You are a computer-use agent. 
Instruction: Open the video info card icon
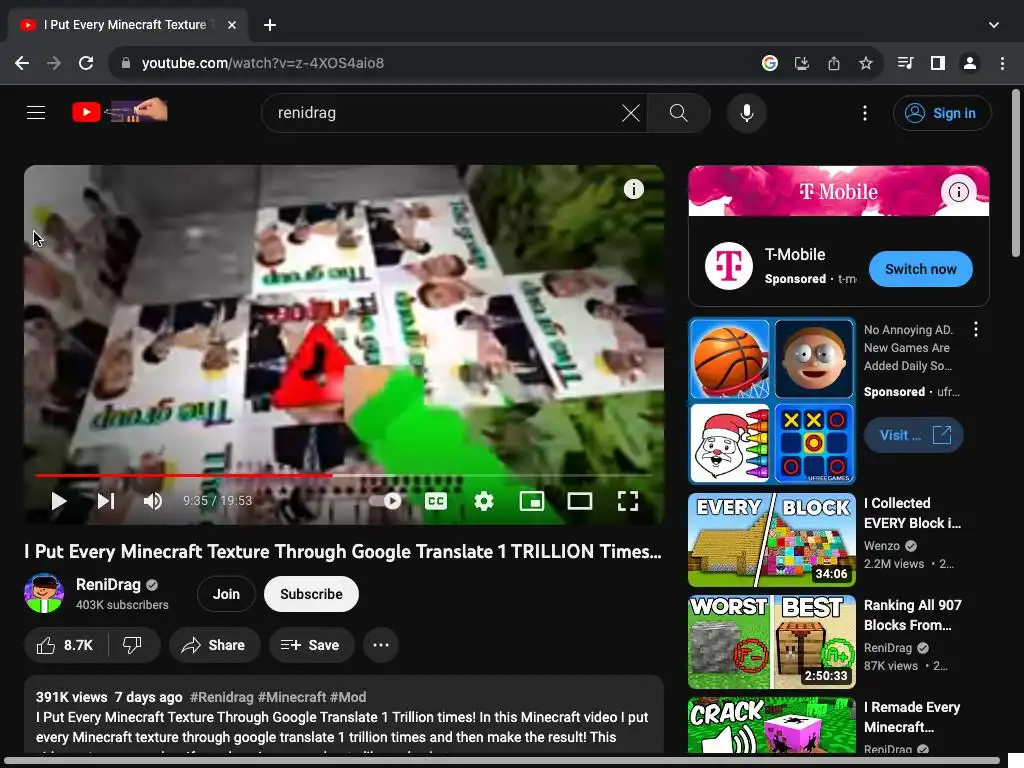click(x=633, y=189)
